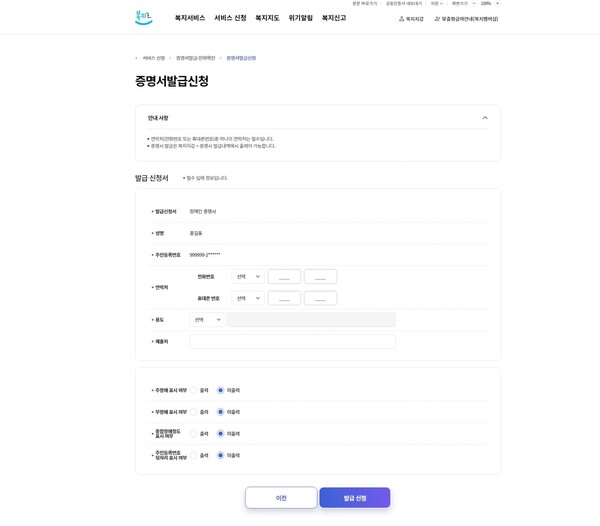The image size is (600, 526).
Task: Collapse the 안내 사항 panel
Action: [x=485, y=118]
